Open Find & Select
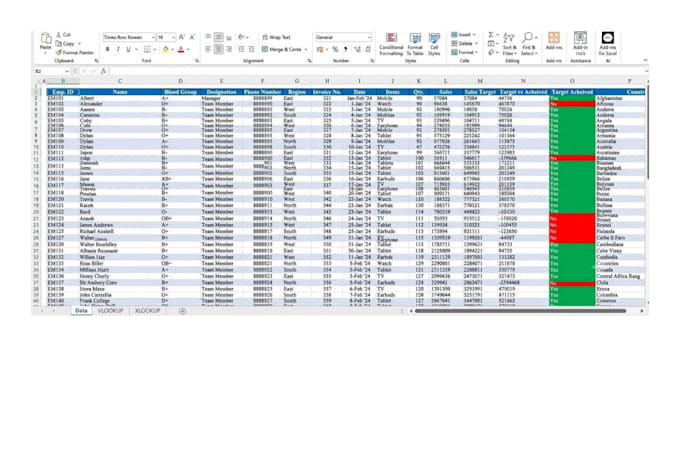Viewport: 680px width, 459px height. pos(529,44)
